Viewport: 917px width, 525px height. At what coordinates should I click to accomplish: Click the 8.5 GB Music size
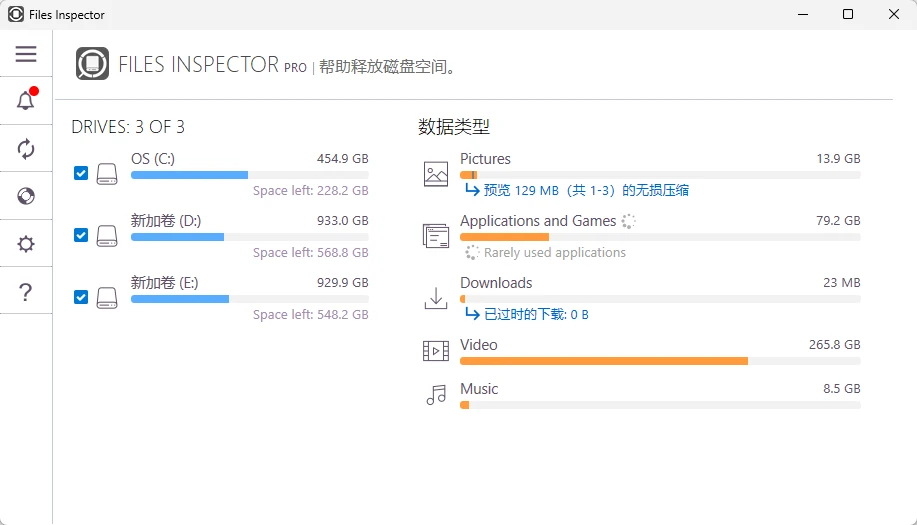coord(842,389)
